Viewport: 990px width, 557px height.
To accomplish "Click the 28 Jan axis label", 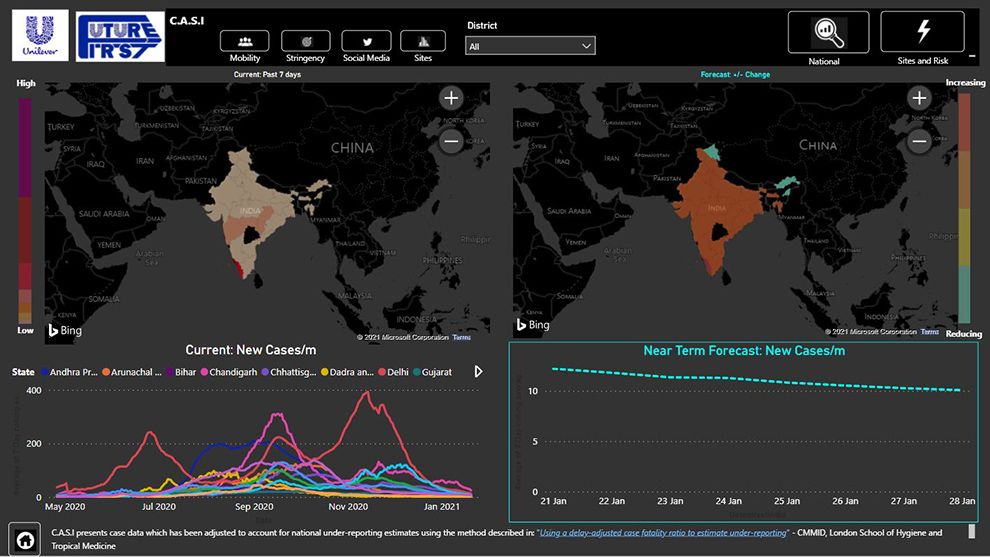I will pyautogui.click(x=962, y=501).
